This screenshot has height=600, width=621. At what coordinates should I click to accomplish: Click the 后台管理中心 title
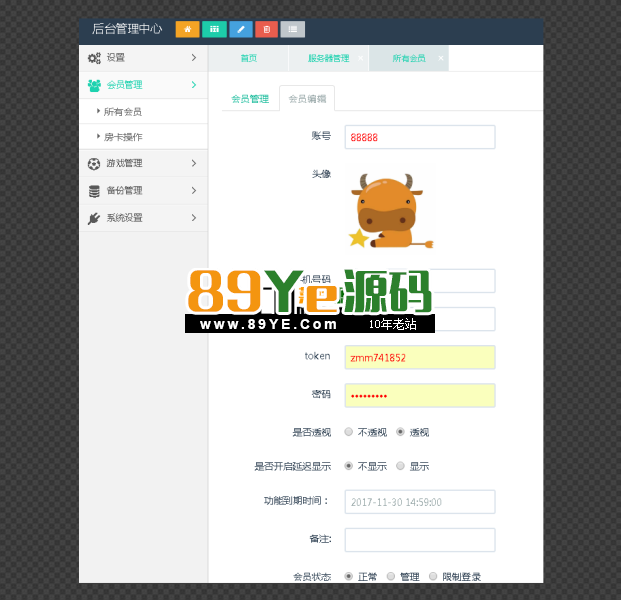click(x=127, y=29)
